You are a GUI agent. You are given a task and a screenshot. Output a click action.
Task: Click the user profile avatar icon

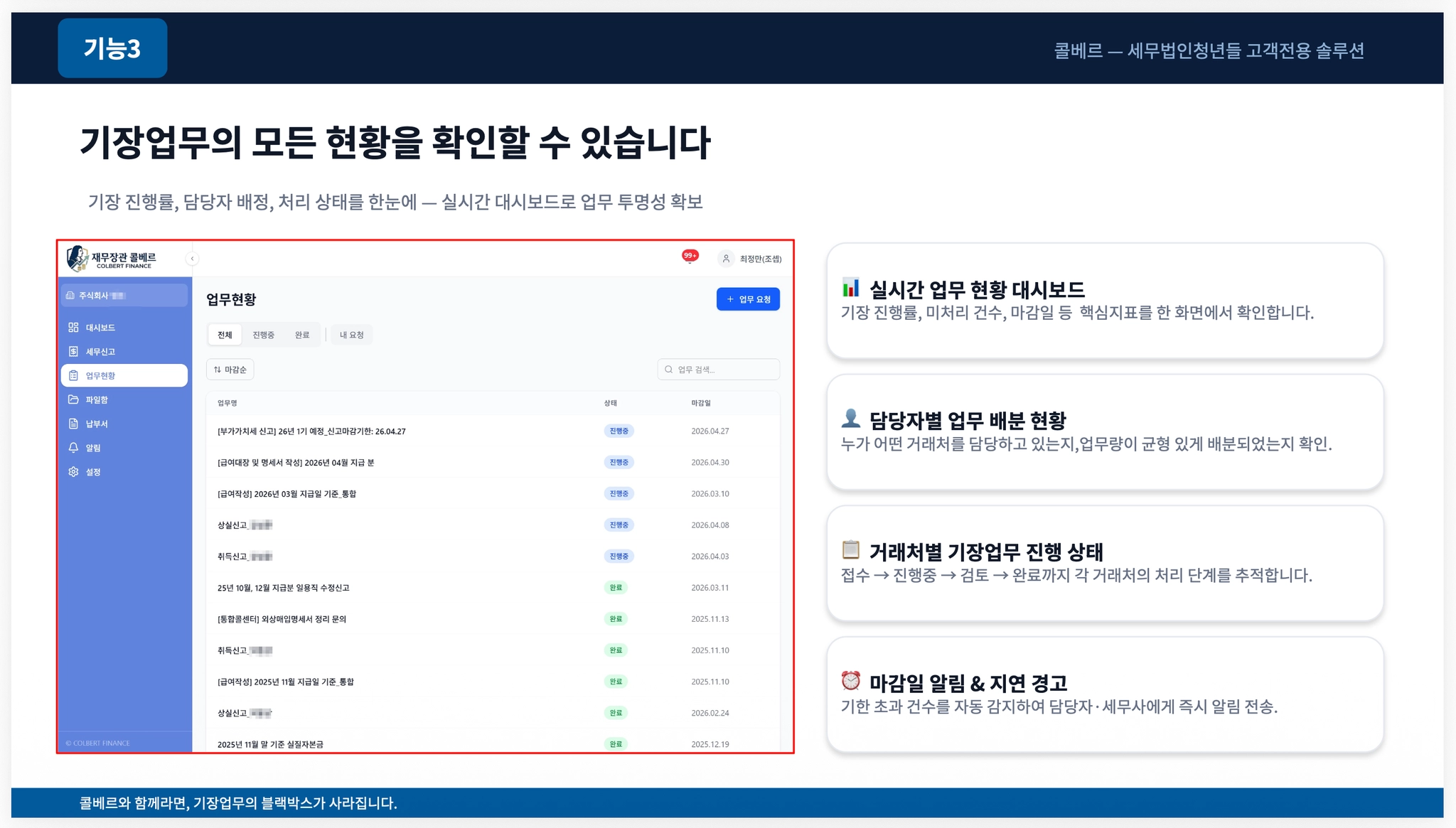coord(726,259)
